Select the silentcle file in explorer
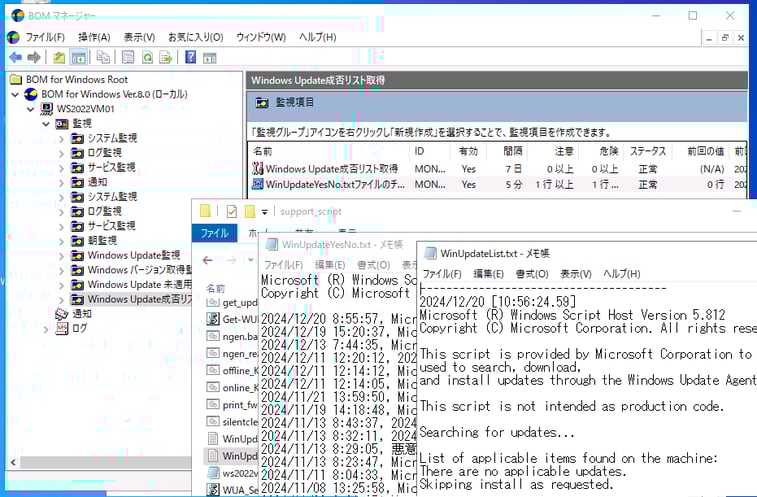The image size is (757, 497). [232, 422]
